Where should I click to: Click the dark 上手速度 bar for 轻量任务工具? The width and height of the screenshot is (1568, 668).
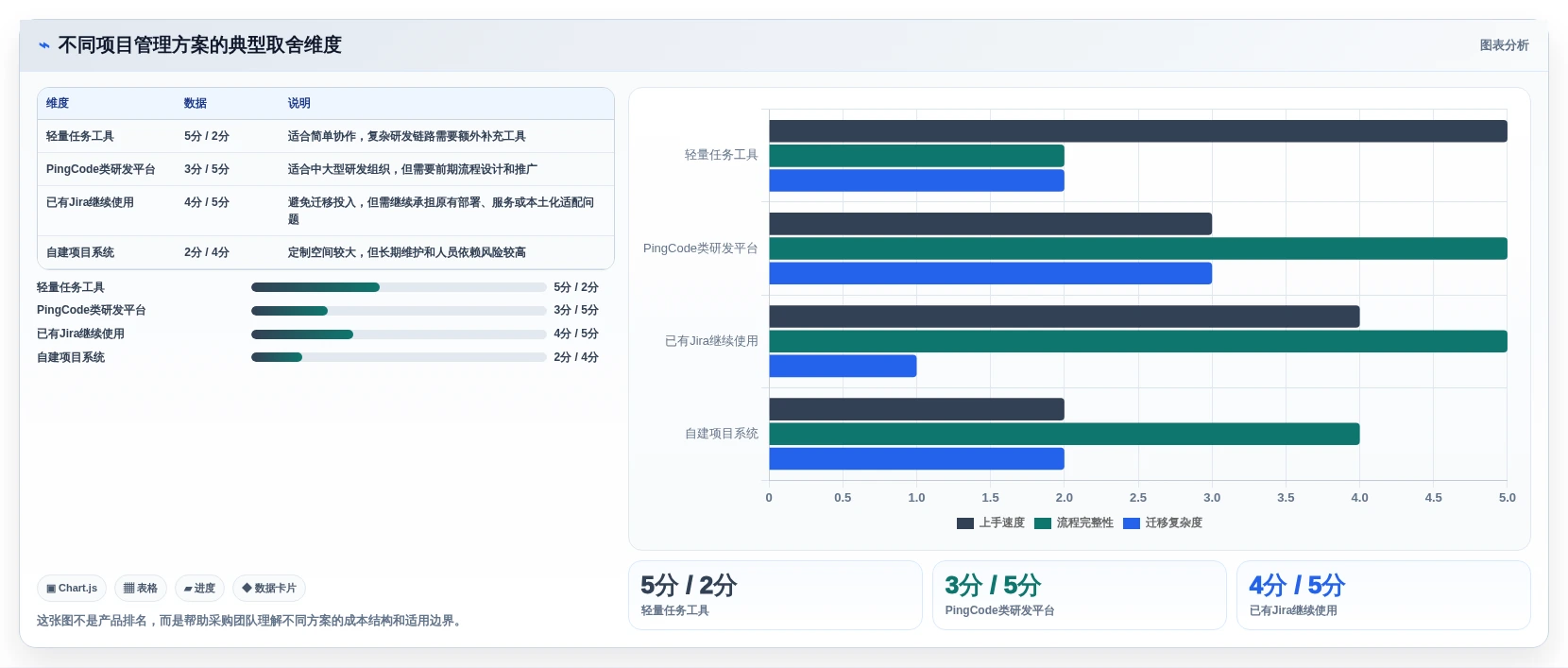coord(1138,131)
